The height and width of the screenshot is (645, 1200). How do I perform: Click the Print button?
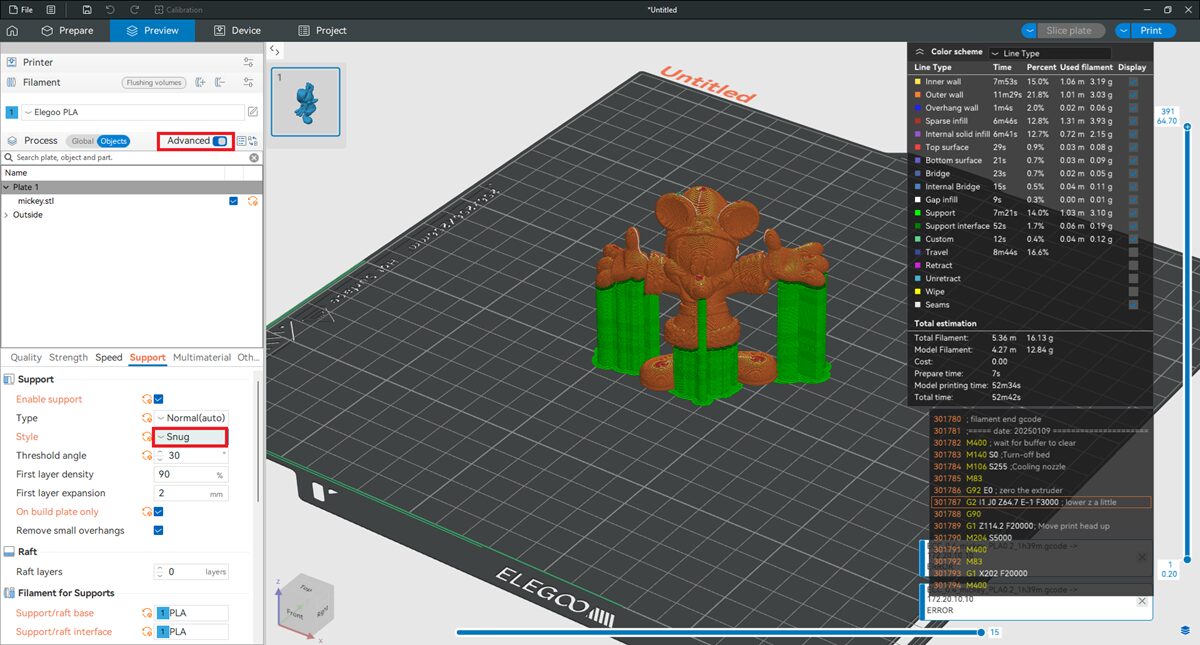click(x=1152, y=31)
